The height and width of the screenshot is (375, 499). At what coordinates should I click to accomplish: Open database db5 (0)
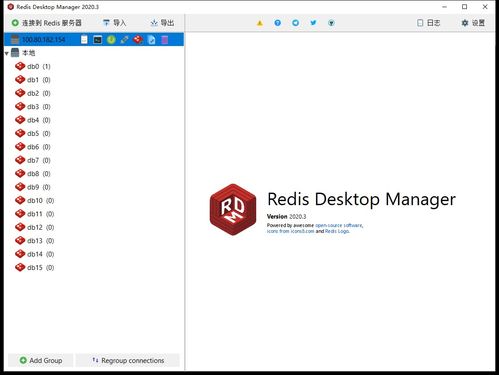click(x=33, y=133)
